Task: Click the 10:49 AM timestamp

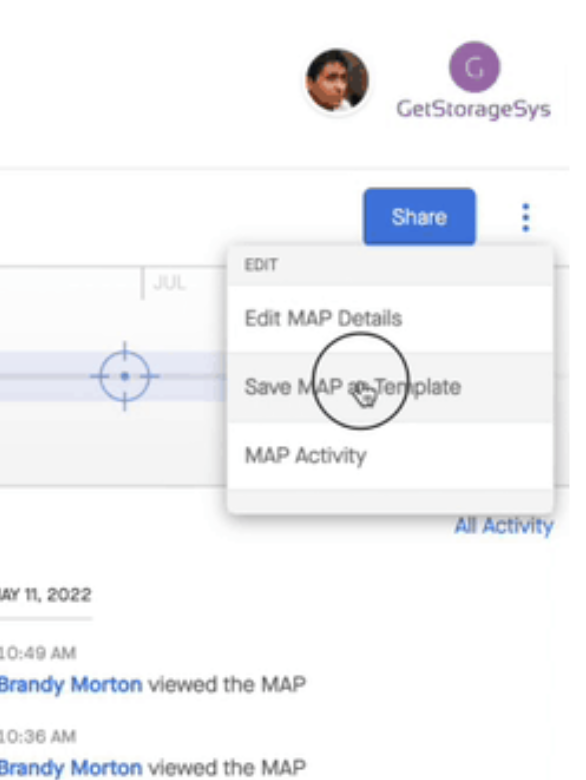Action: click(x=38, y=653)
